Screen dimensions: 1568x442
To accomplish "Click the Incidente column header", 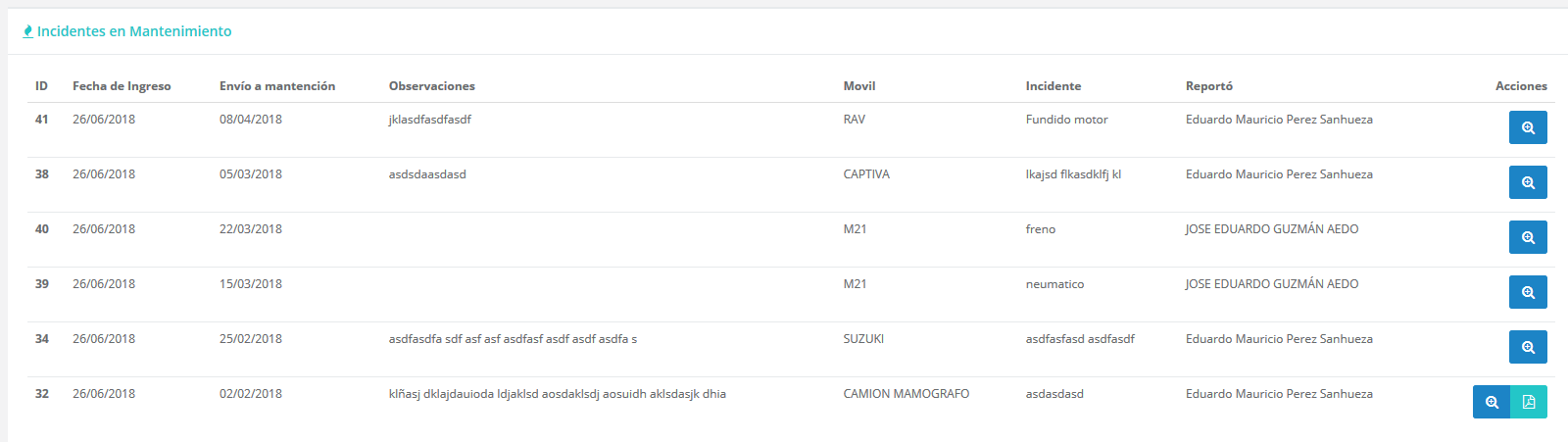I will point(1053,86).
